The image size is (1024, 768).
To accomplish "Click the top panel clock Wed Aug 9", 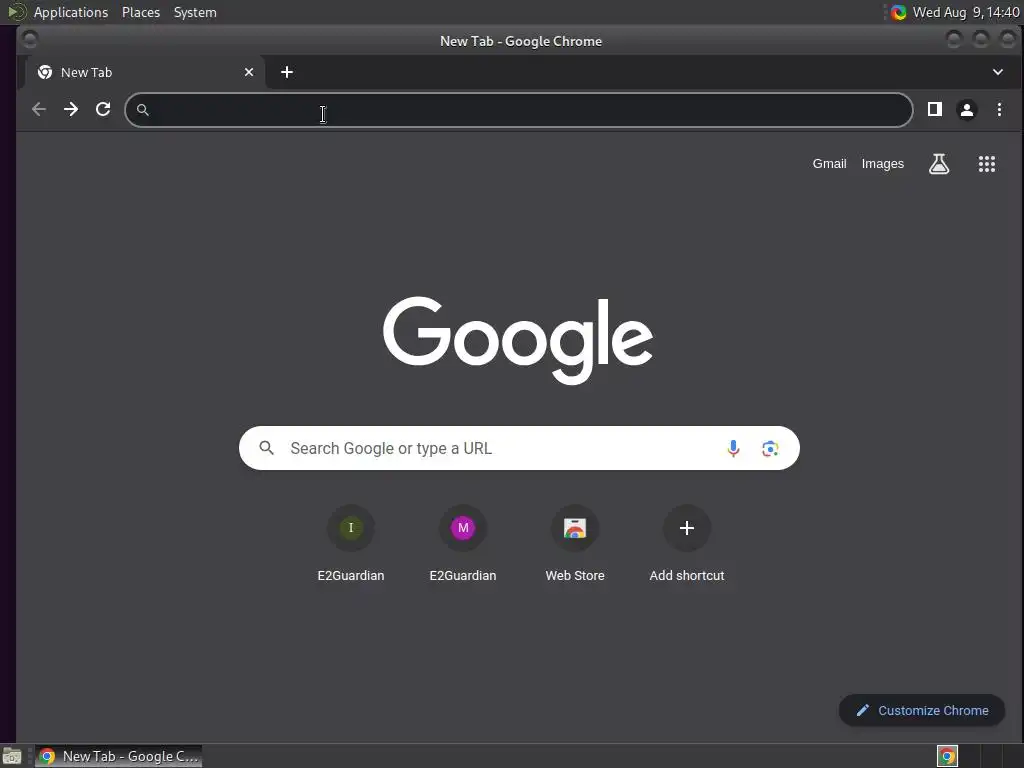I will point(965,12).
